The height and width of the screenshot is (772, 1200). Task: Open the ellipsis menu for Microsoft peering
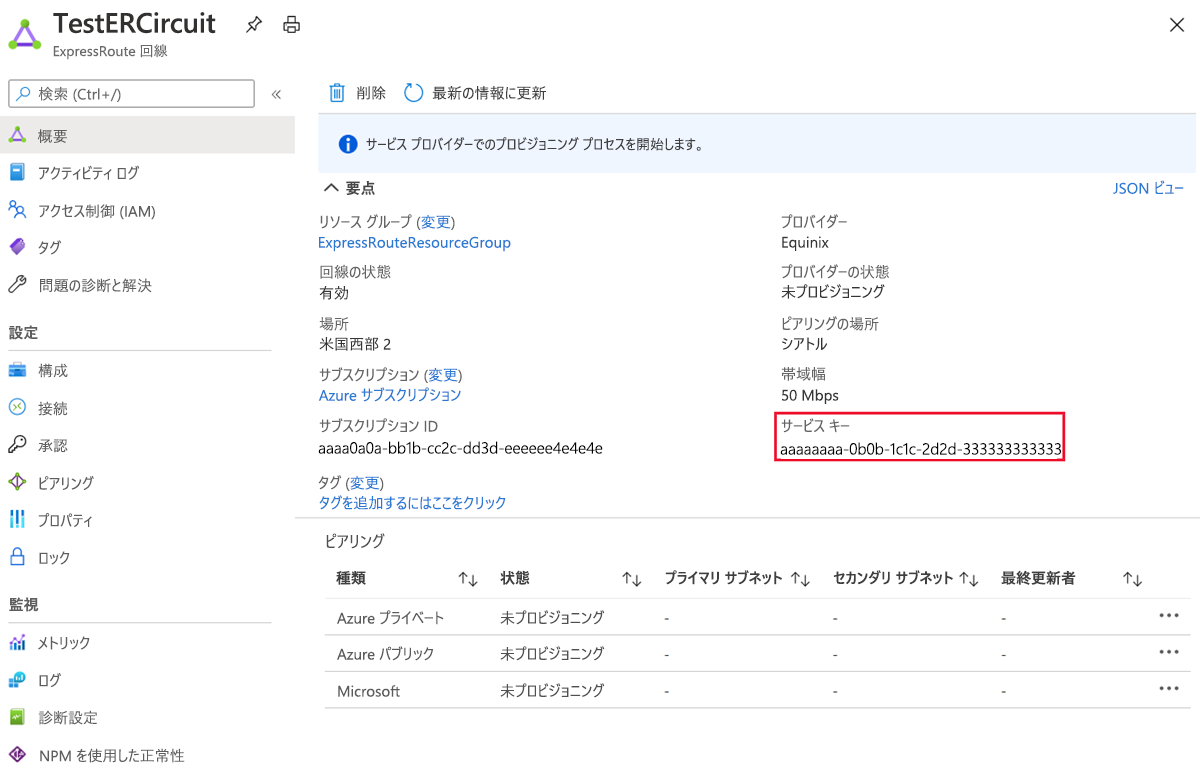(1168, 689)
